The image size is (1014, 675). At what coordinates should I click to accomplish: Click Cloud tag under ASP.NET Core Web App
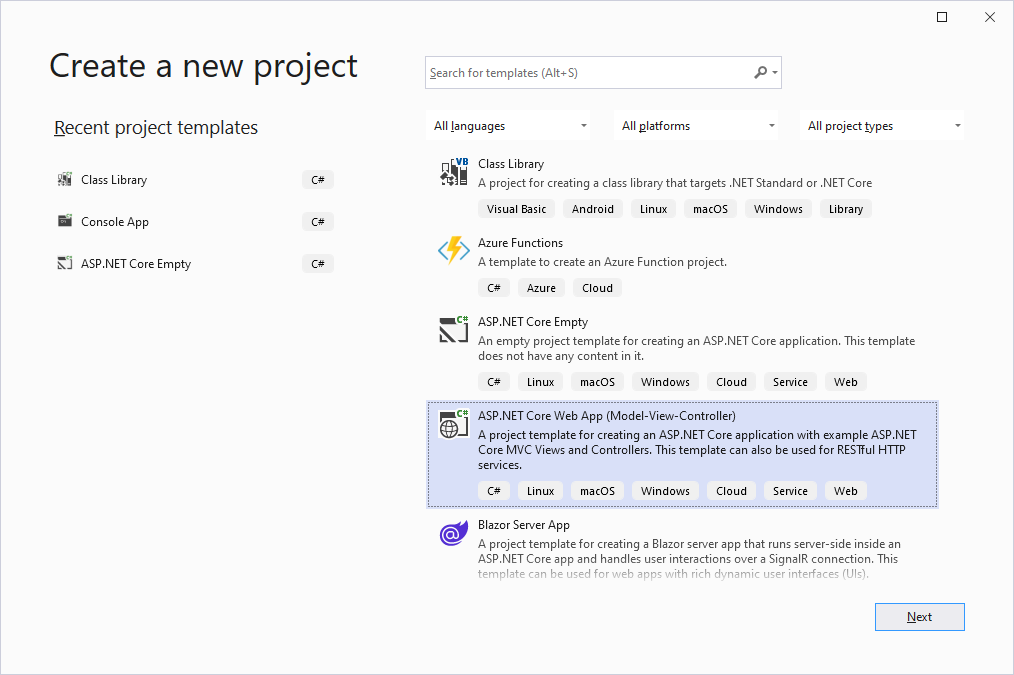(x=731, y=491)
